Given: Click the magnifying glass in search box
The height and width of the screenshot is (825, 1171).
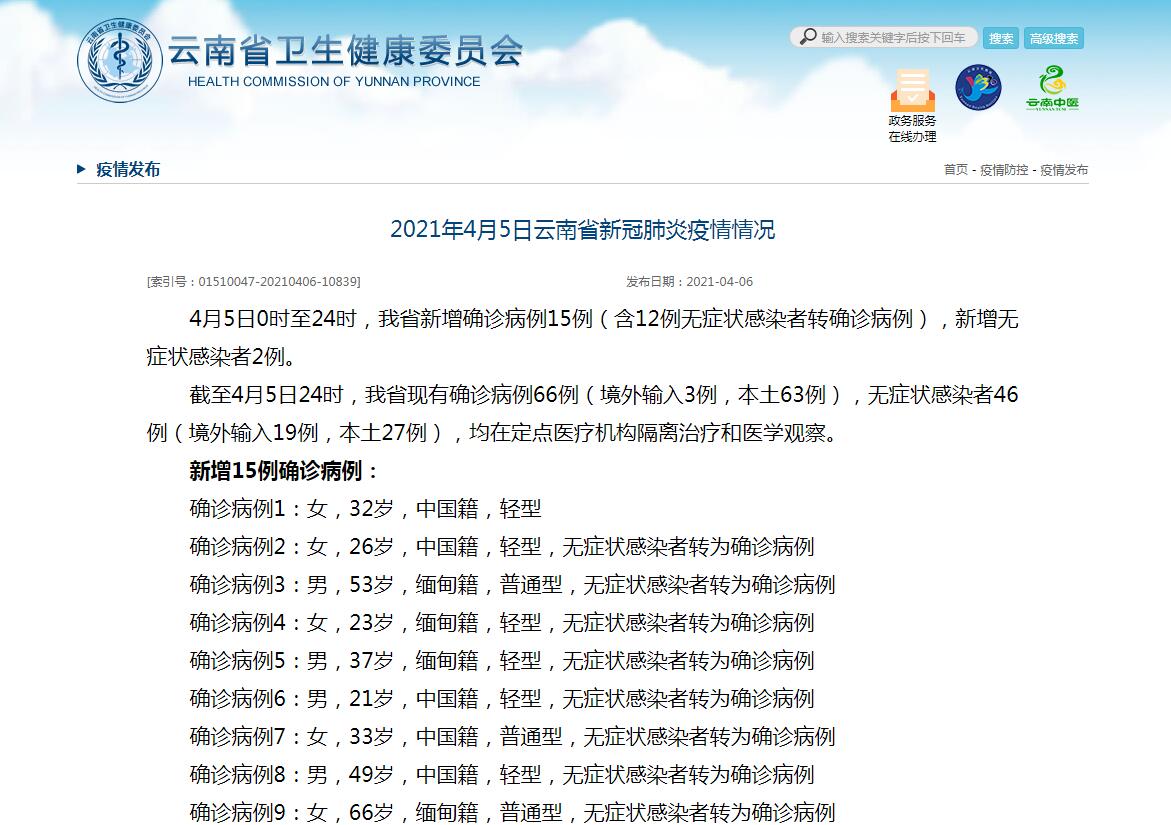Looking at the screenshot, I should tap(807, 37).
